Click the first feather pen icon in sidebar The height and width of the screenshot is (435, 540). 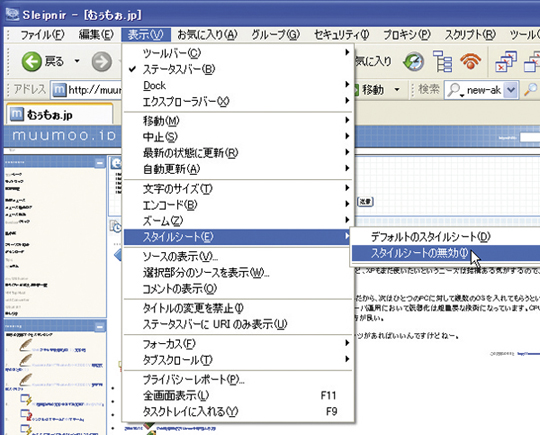(x=25, y=345)
